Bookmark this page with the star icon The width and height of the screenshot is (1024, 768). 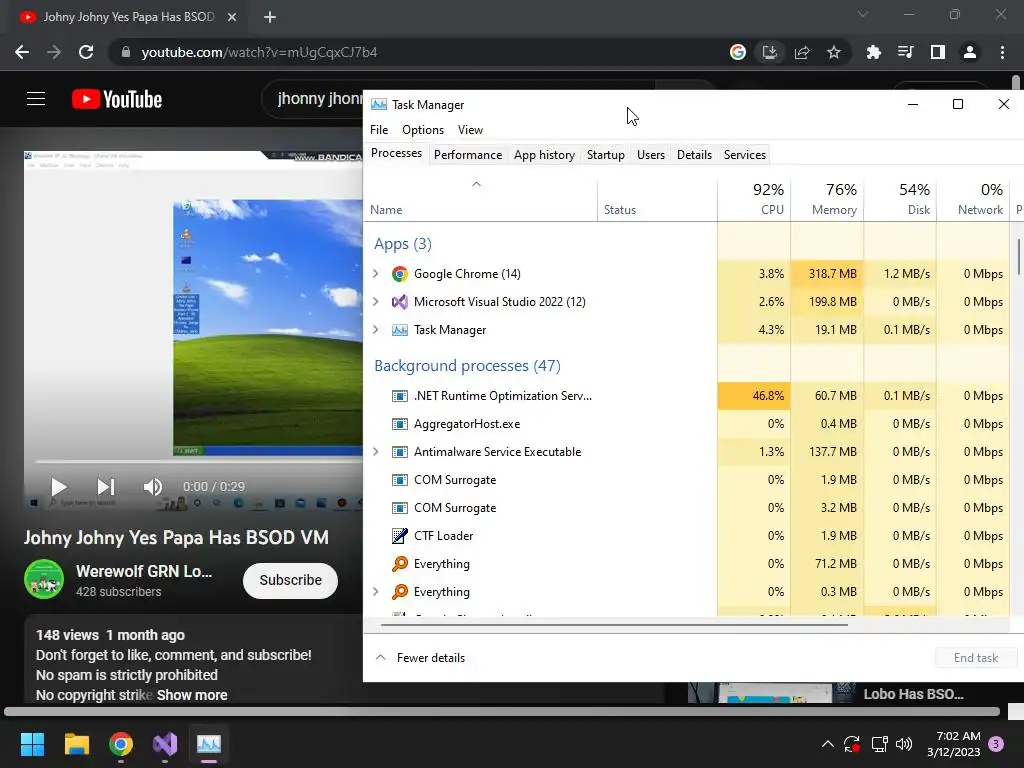(834, 52)
